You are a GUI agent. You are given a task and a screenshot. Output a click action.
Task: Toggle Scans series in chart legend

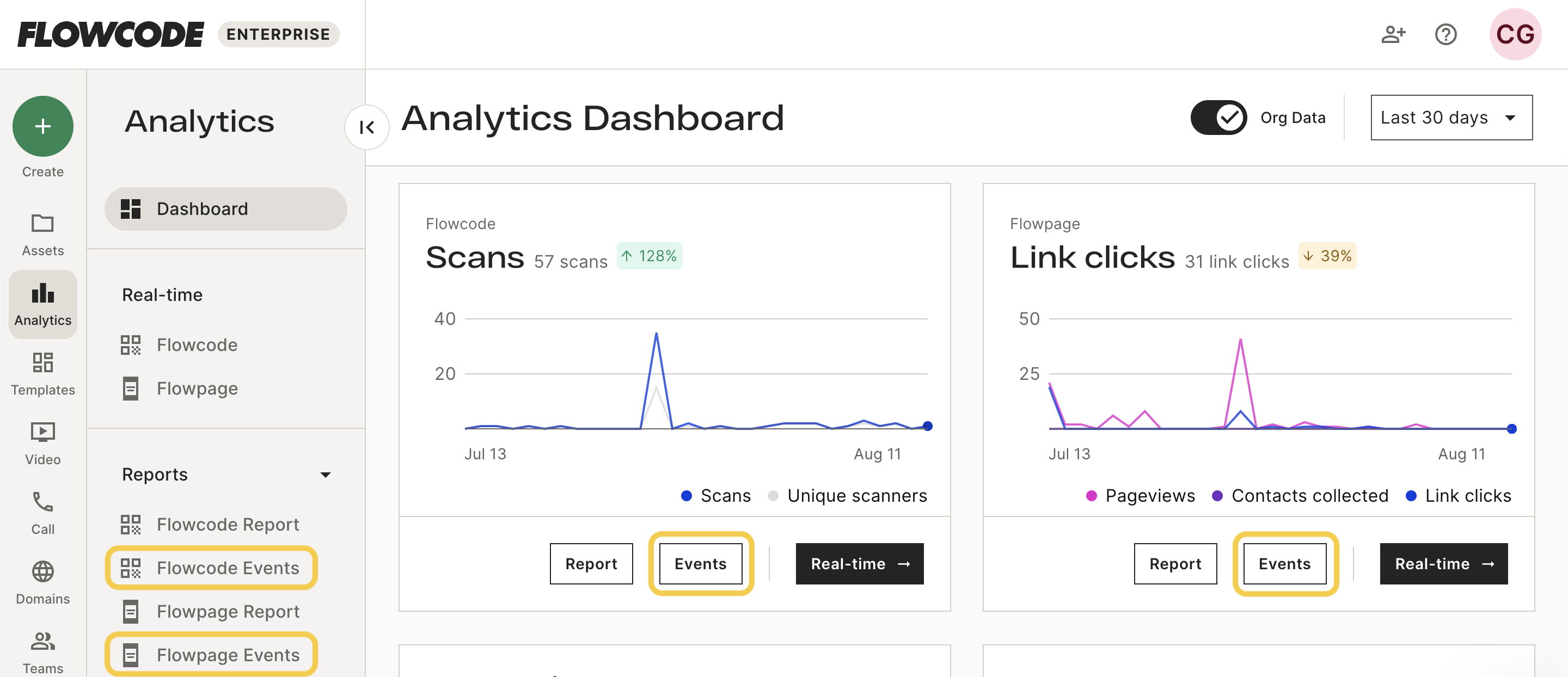[715, 496]
